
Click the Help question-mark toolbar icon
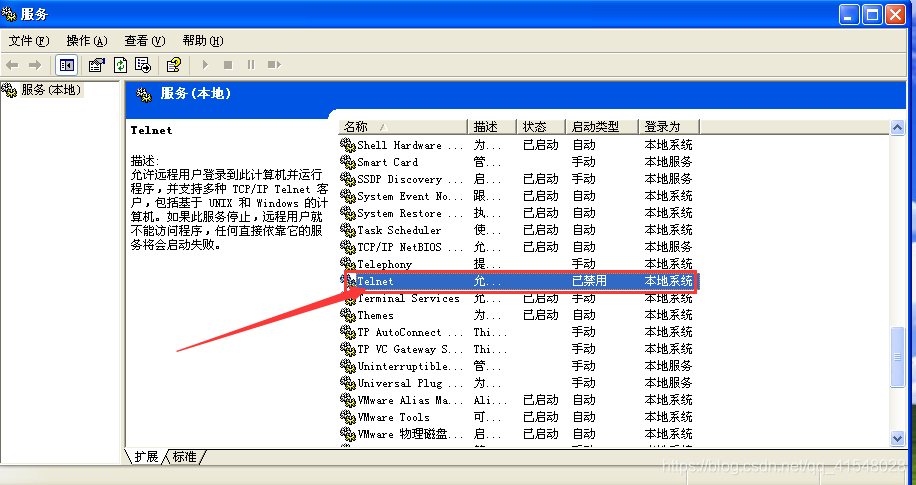[174, 65]
